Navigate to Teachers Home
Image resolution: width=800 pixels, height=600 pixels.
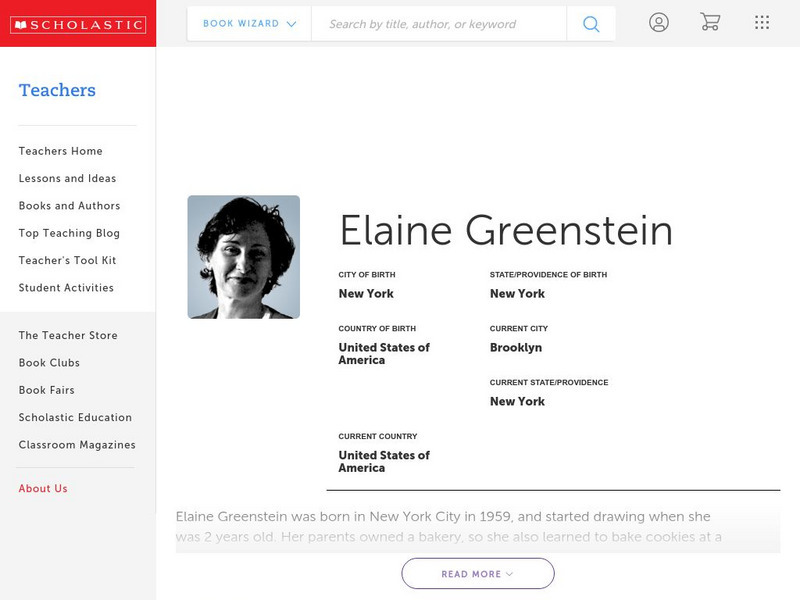tap(59, 151)
